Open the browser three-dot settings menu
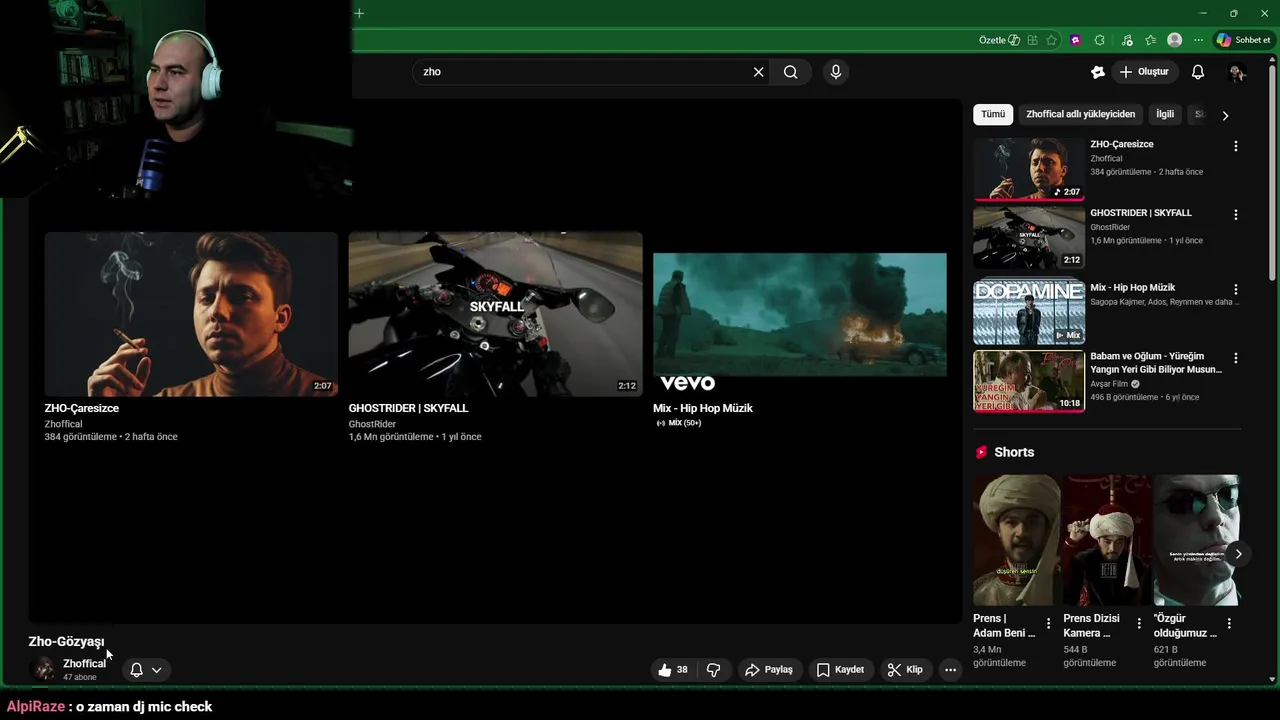Viewport: 1280px width, 720px height. pyautogui.click(x=1199, y=40)
